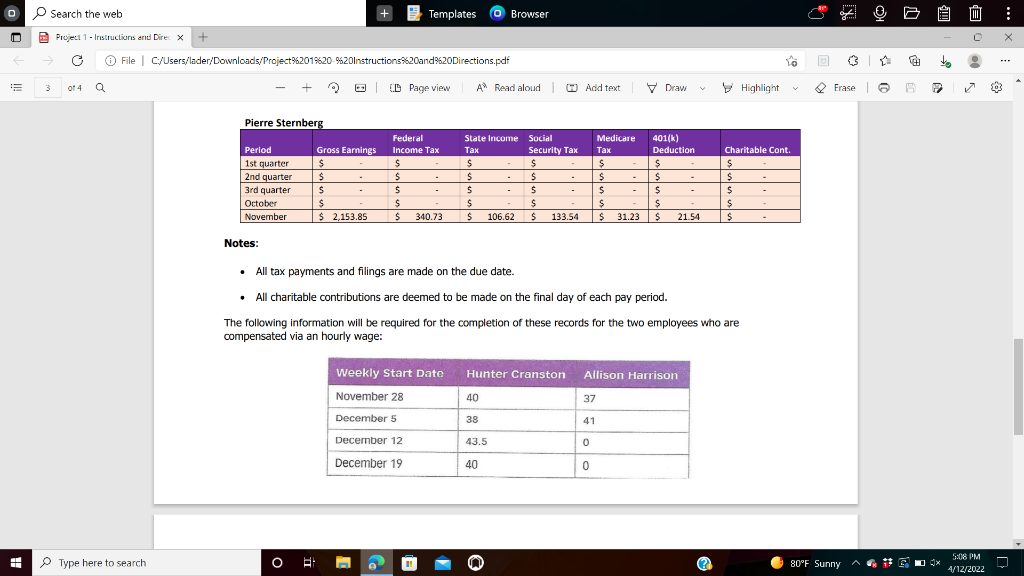Image resolution: width=1024 pixels, height=576 pixels.
Task: Toggle the Erase tool
Action: [x=835, y=88]
